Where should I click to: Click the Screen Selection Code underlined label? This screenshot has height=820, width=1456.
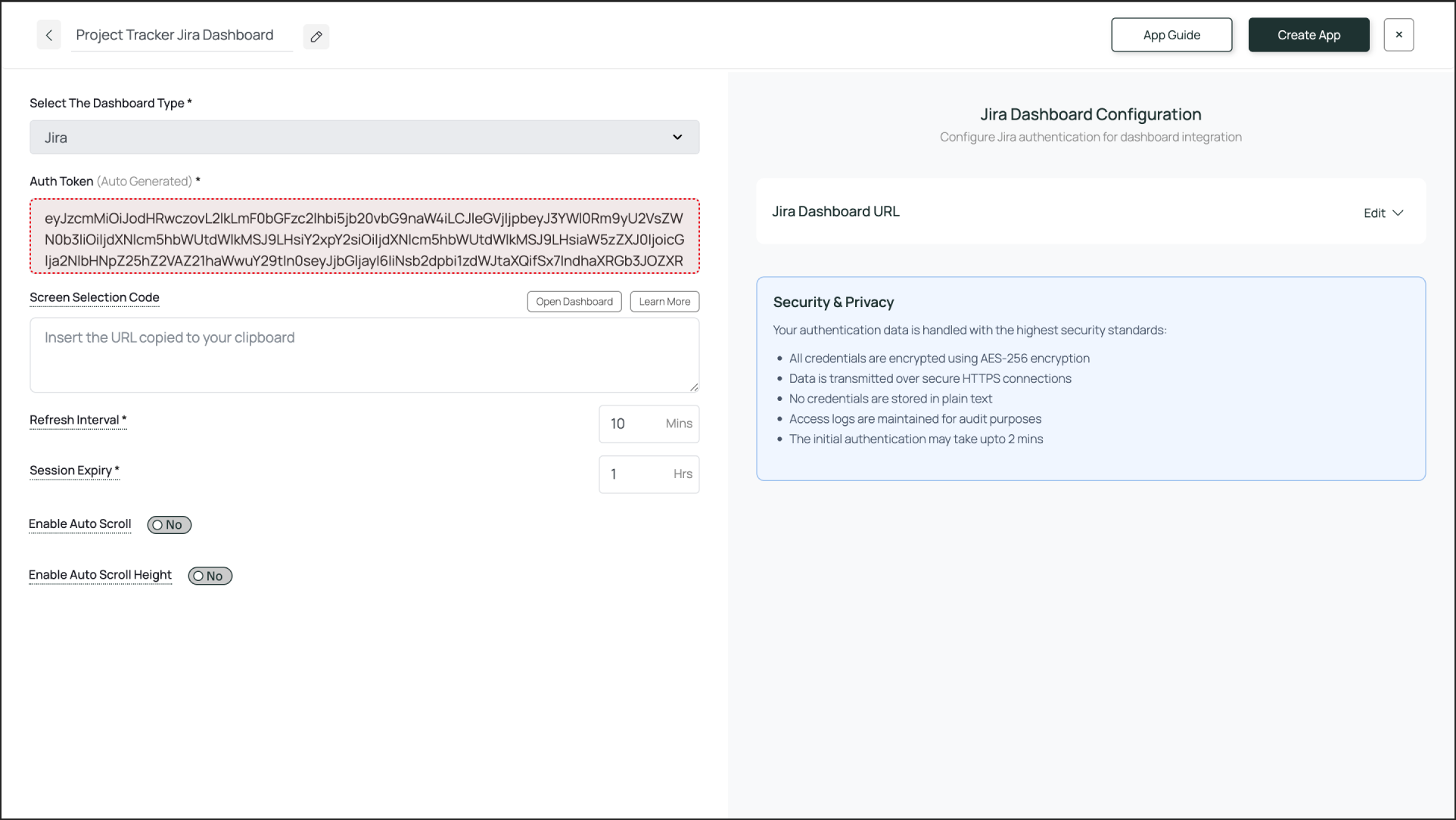94,297
